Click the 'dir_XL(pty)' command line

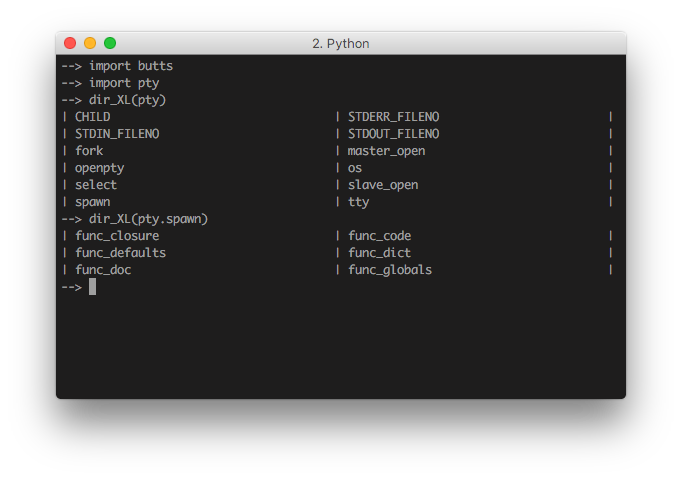point(114,100)
